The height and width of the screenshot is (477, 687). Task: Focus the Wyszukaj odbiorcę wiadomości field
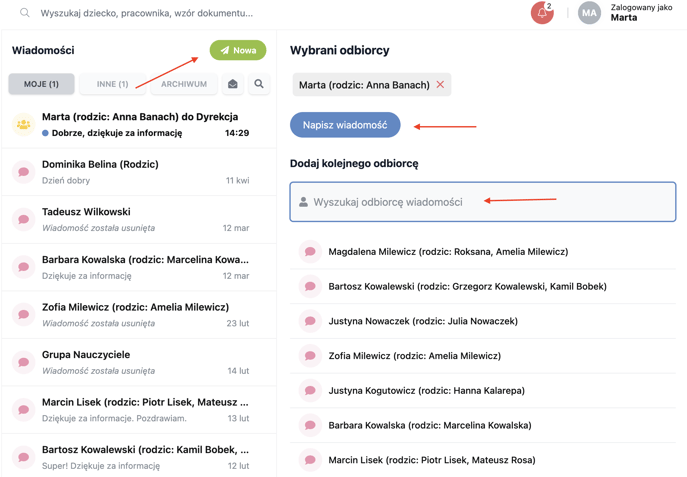(x=483, y=202)
